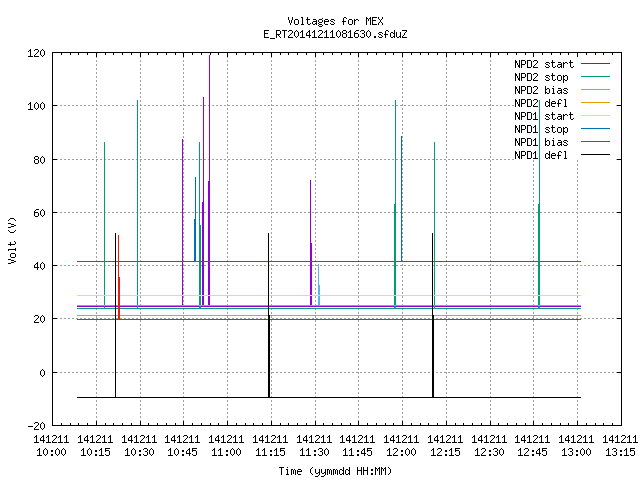
Task: Click the orange NPD2 defl legend line
Action: (595, 103)
